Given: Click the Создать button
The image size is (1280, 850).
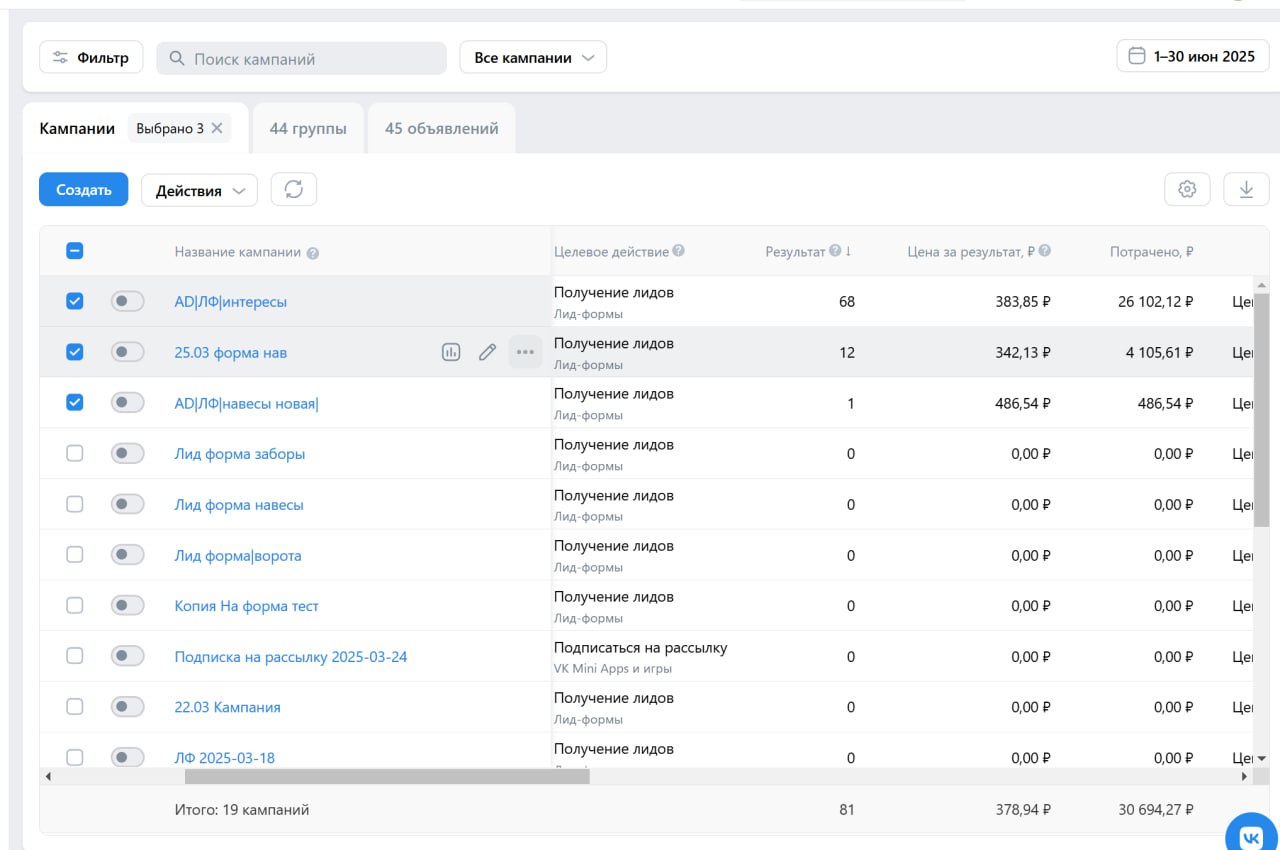Looking at the screenshot, I should click(83, 189).
